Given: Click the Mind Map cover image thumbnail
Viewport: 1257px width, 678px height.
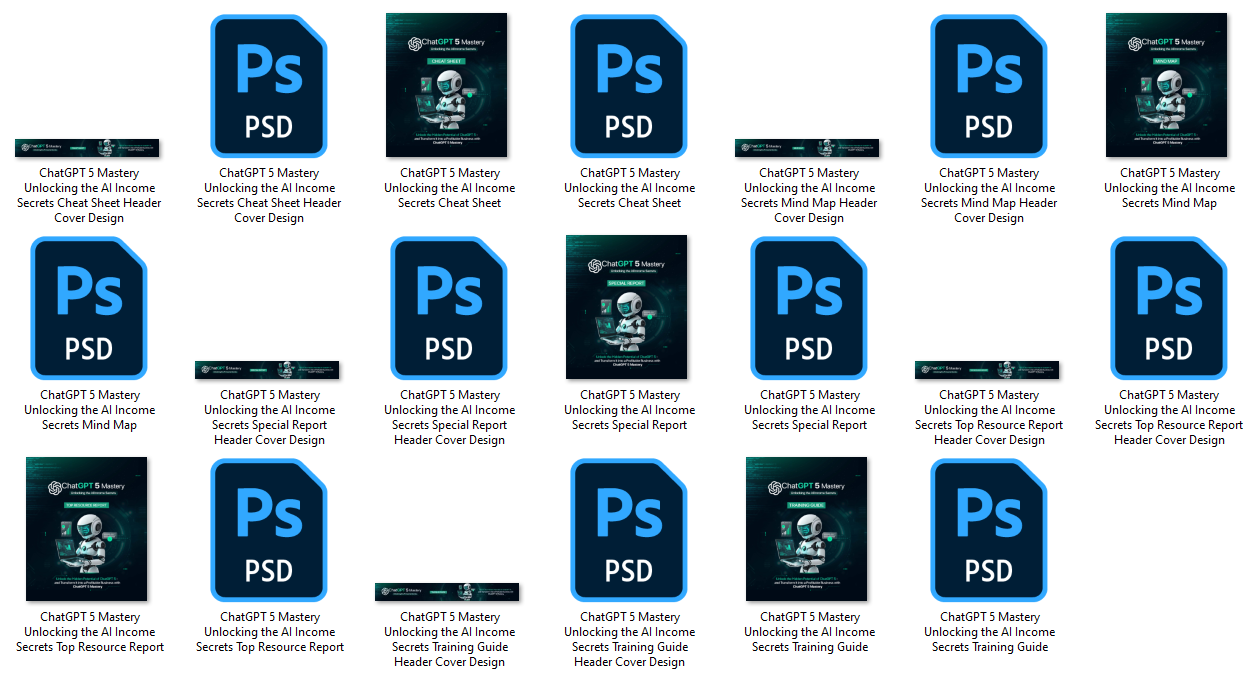Looking at the screenshot, I should pos(1166,85).
